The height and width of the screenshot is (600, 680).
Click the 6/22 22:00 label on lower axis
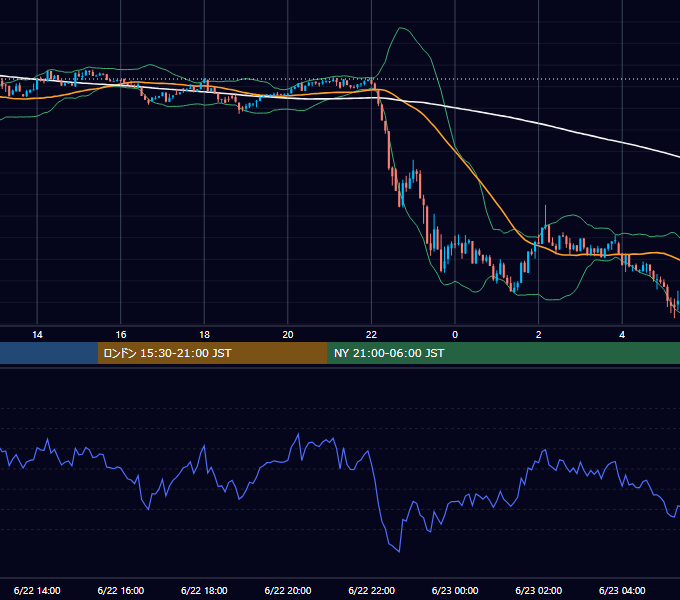click(x=372, y=590)
